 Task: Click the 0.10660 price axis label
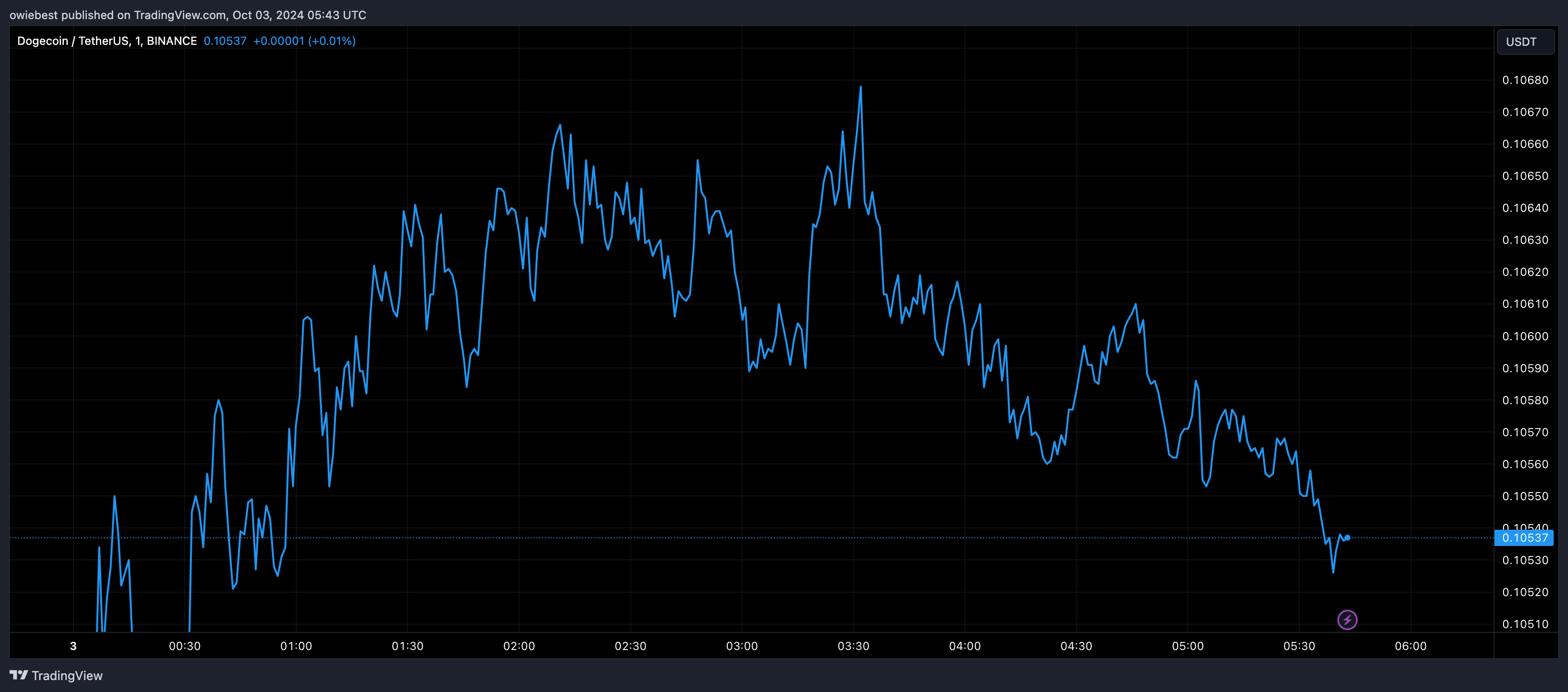1525,144
